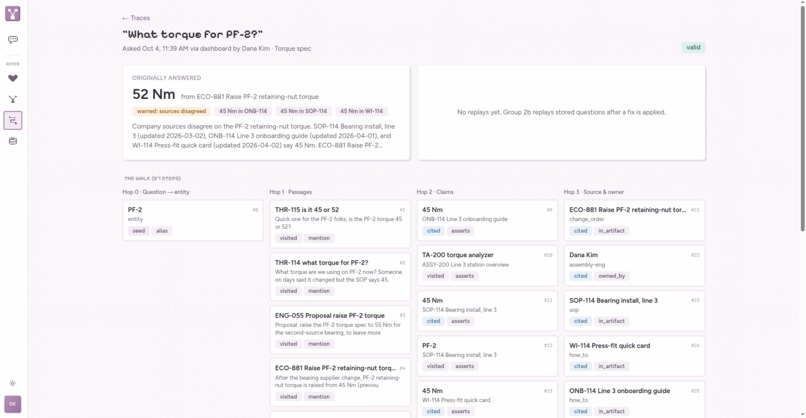Open the heart health admin icon
The height and width of the screenshot is (418, 806).
[13, 78]
